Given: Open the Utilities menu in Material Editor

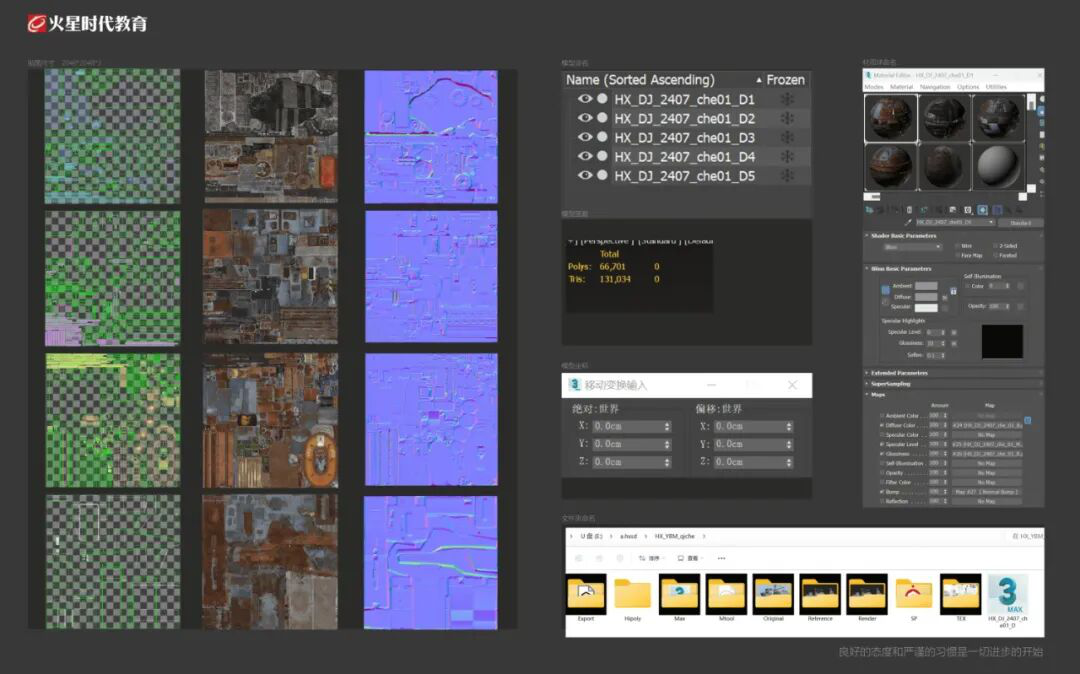Looking at the screenshot, I should point(996,87).
